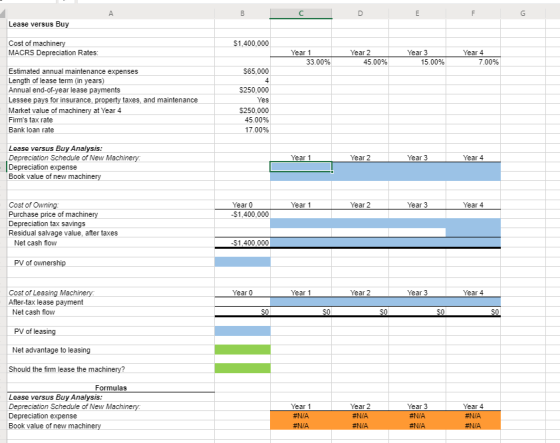The height and width of the screenshot is (443, 560).
Task: Click 'Length of lease term (in years)' label
Action: coord(56,81)
